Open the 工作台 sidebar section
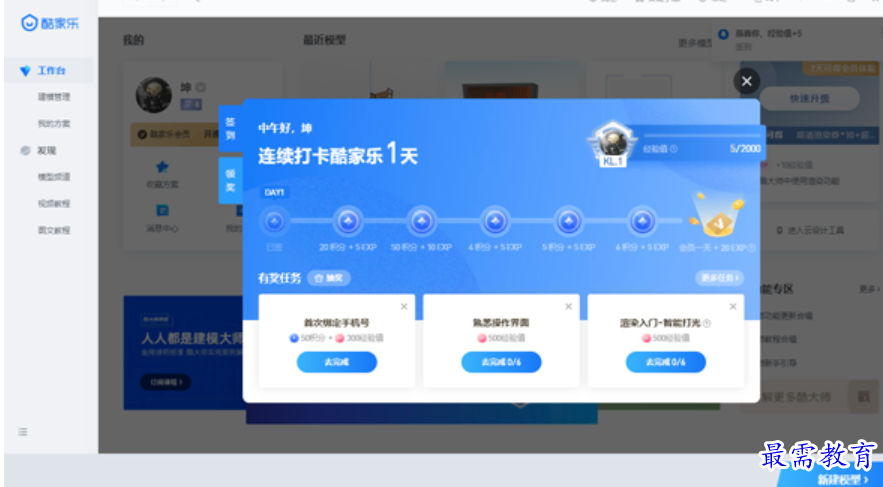Viewport: 883px width, 487px height. click(x=48, y=70)
